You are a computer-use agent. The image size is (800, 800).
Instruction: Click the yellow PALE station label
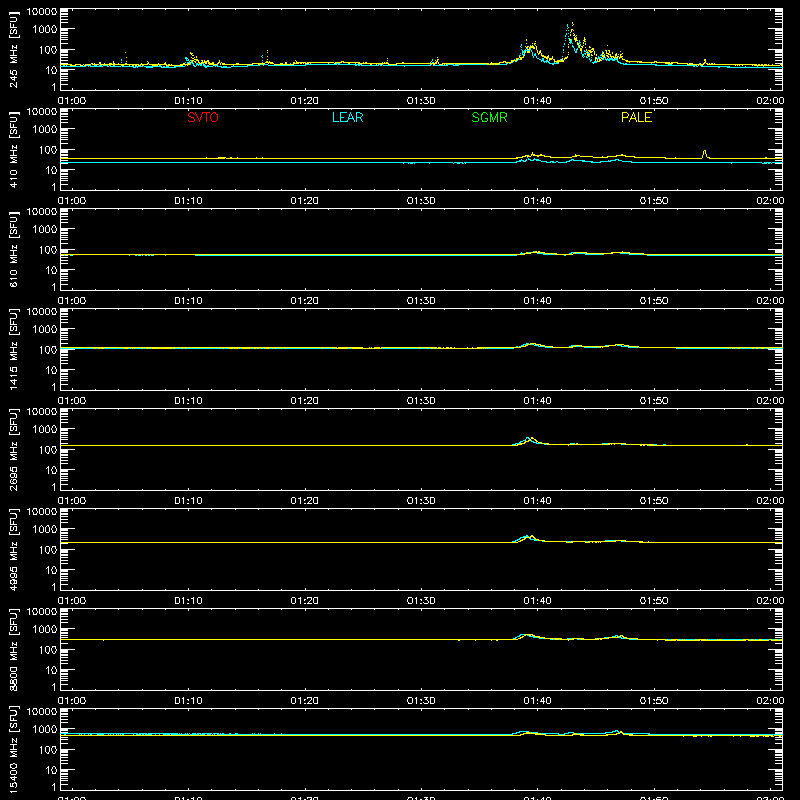coord(636,117)
